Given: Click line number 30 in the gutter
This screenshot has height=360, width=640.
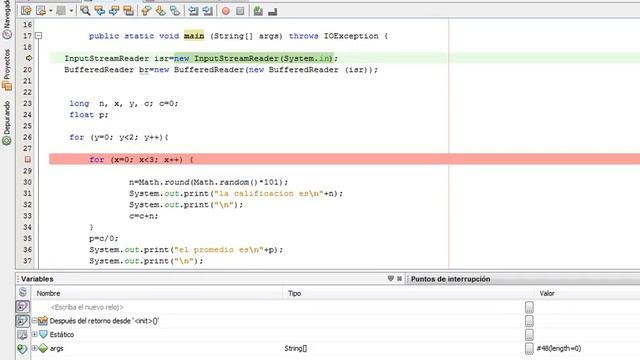Looking at the screenshot, I should 27,182.
